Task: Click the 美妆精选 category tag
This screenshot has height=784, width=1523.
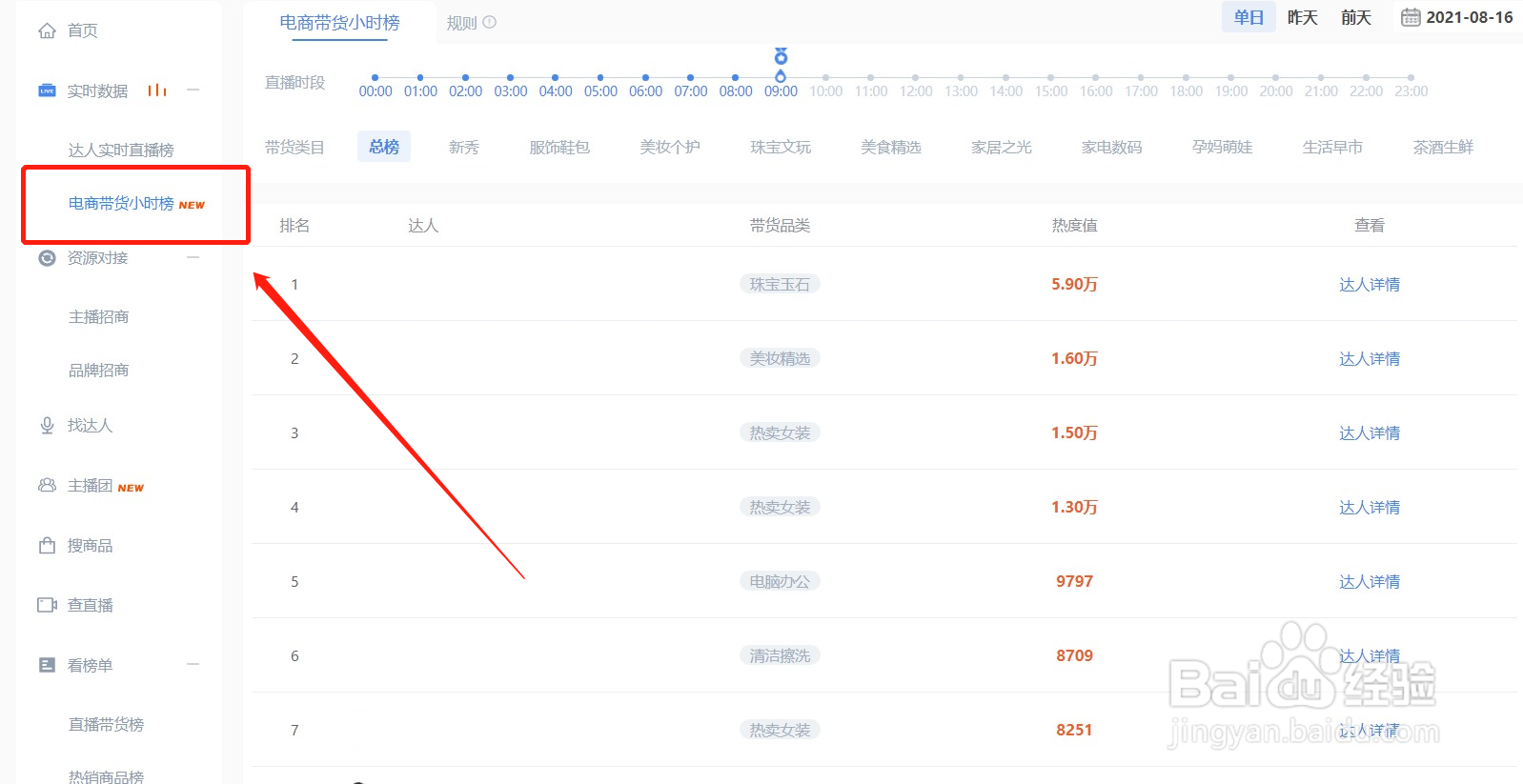Action: point(780,358)
